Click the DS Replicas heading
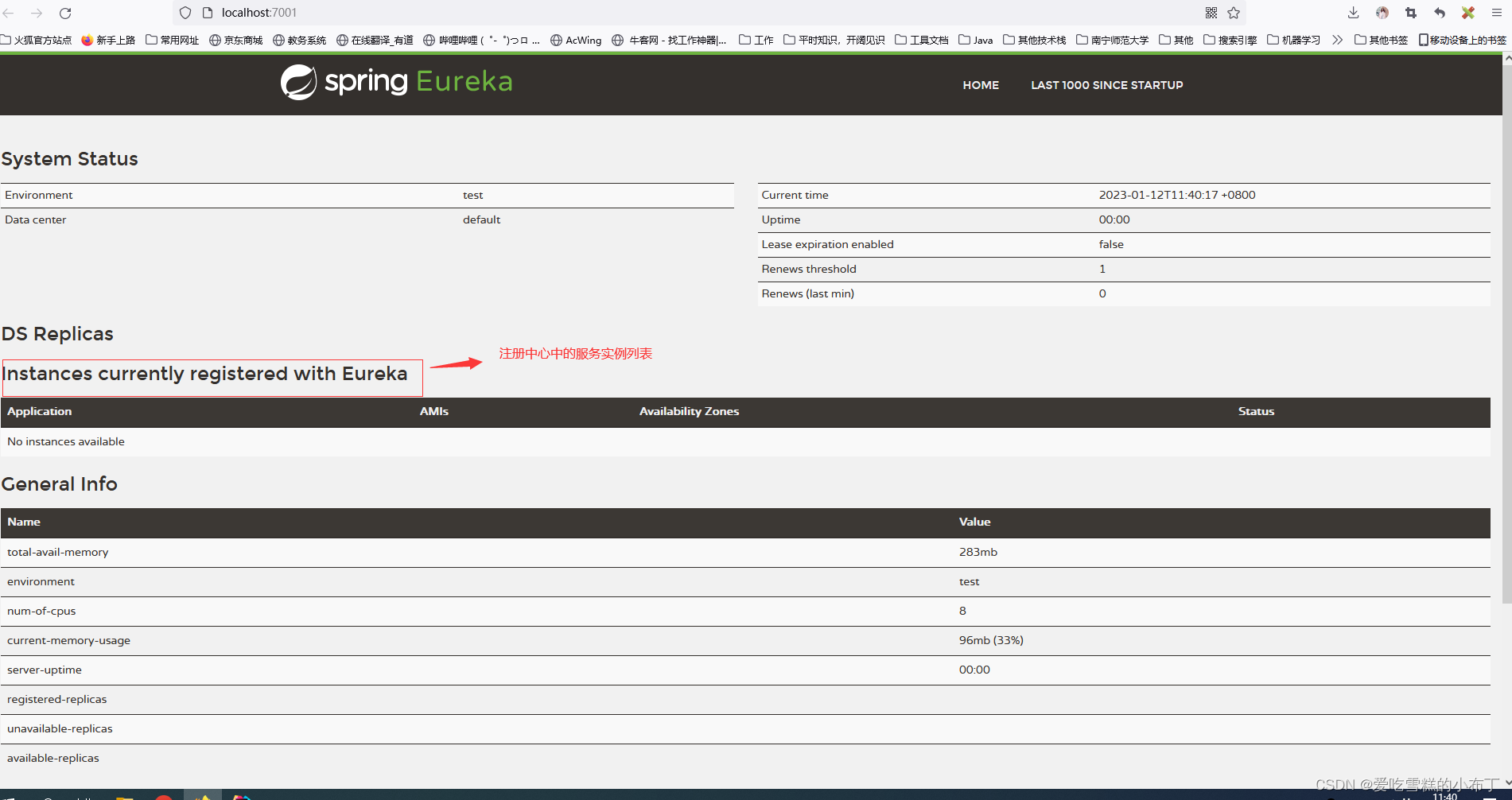The width and height of the screenshot is (1512, 800). (57, 334)
